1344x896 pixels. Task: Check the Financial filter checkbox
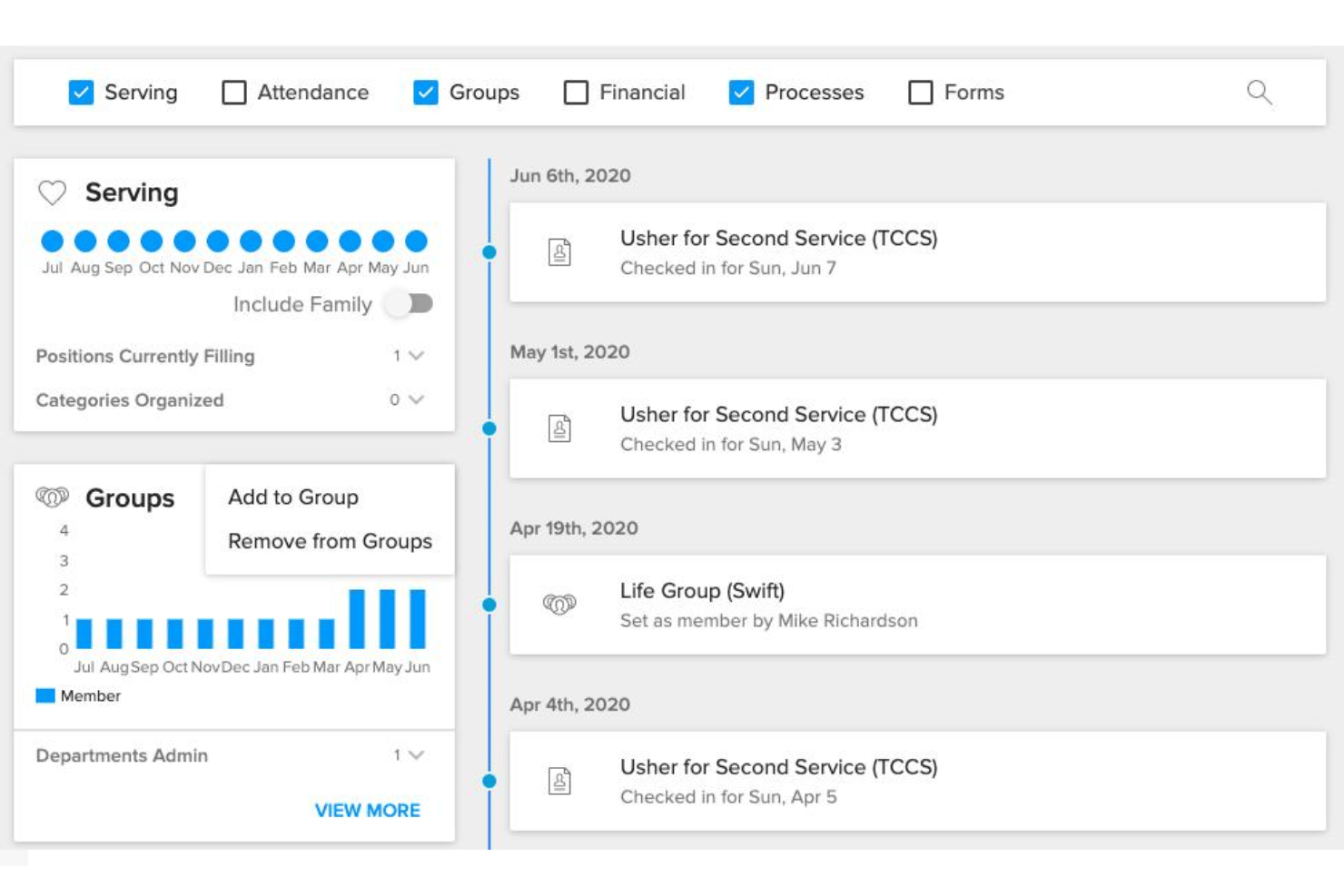coord(576,93)
